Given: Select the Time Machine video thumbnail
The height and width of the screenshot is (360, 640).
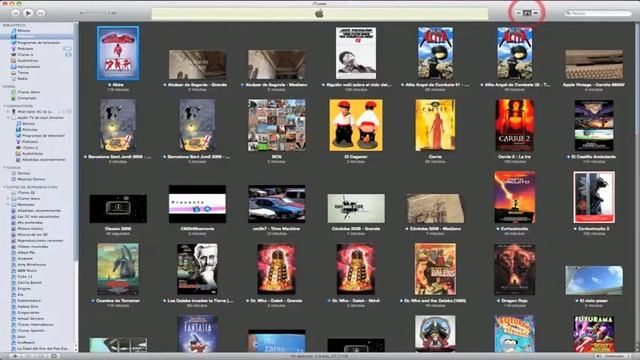Looking at the screenshot, I should tap(277, 204).
